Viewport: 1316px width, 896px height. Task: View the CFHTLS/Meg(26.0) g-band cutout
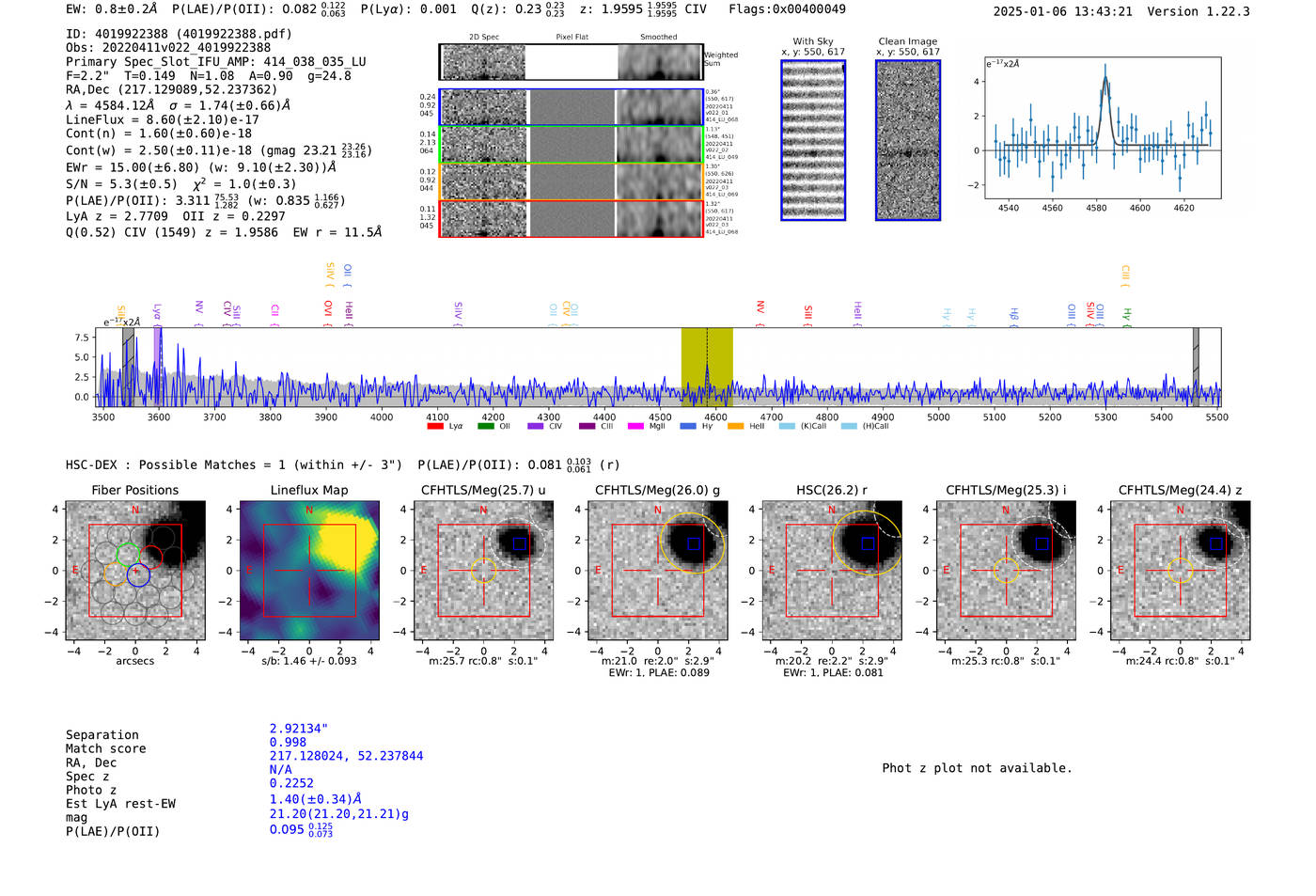pos(657,570)
